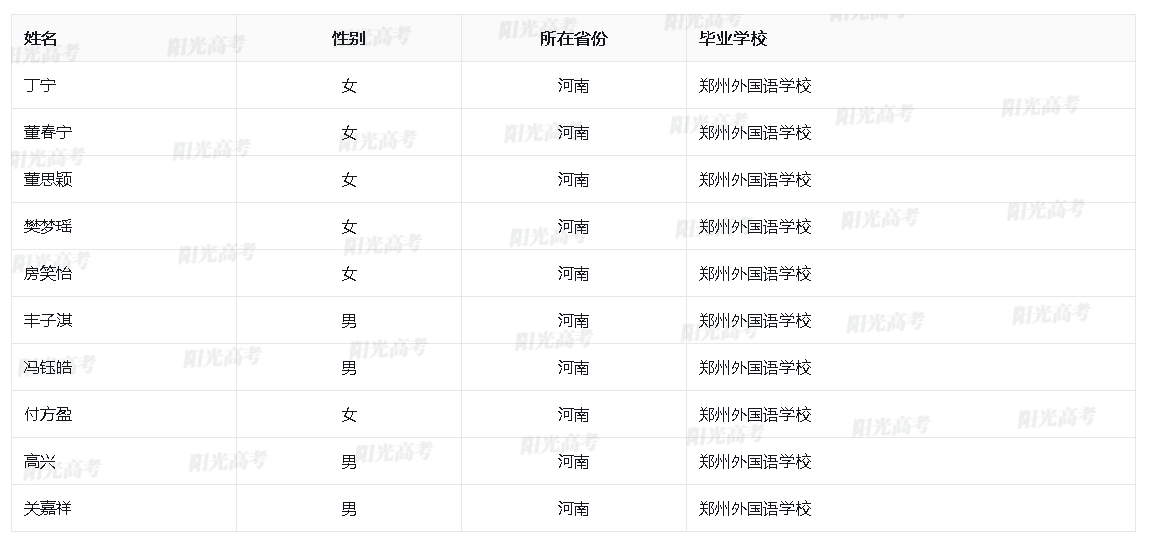Click the 姓名 column header
Viewport: 1150px width, 545px height.
coord(41,39)
